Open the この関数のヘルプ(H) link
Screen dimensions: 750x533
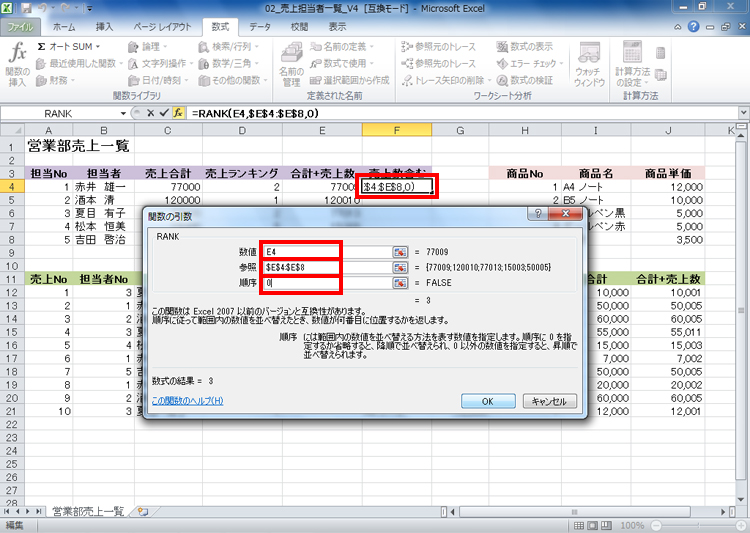coord(188,401)
